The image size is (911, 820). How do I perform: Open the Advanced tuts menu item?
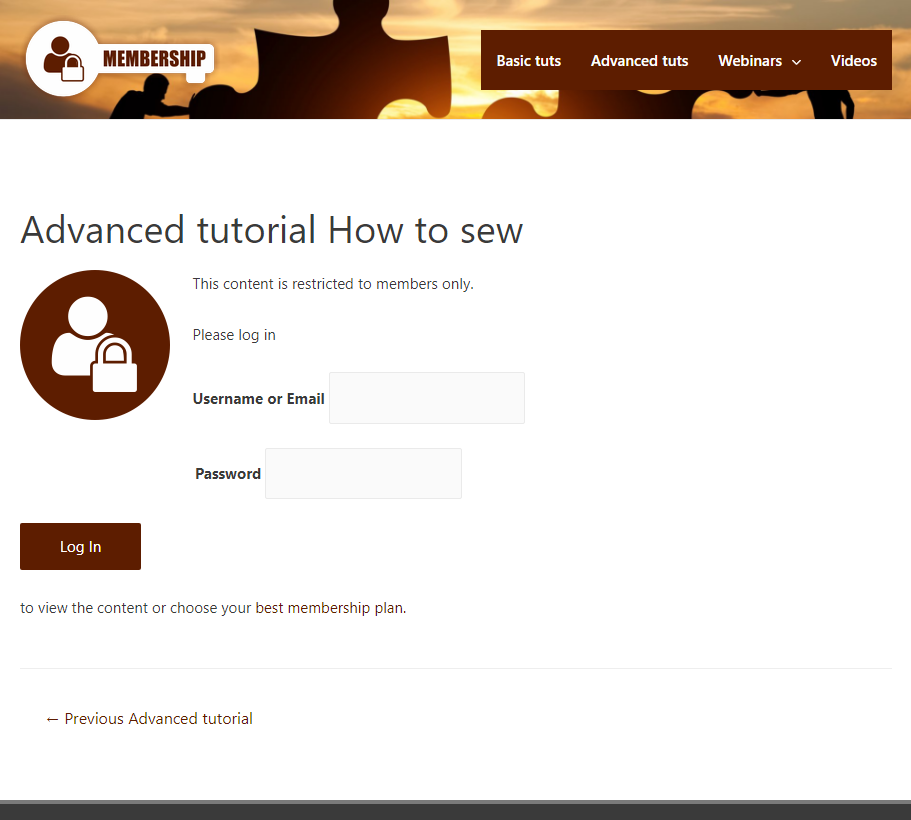(x=639, y=60)
